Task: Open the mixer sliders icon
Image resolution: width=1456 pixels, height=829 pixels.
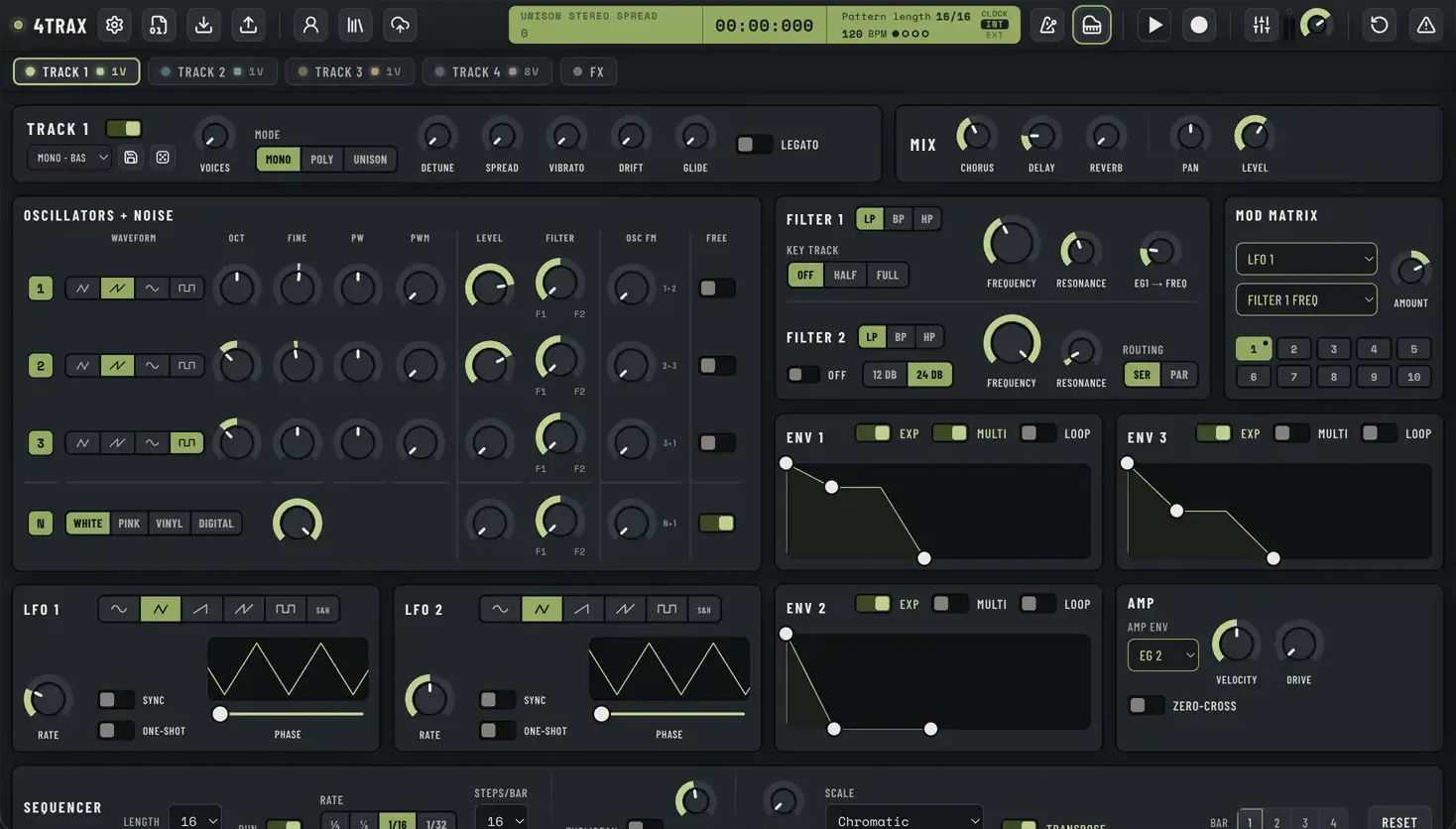Action: (1261, 26)
